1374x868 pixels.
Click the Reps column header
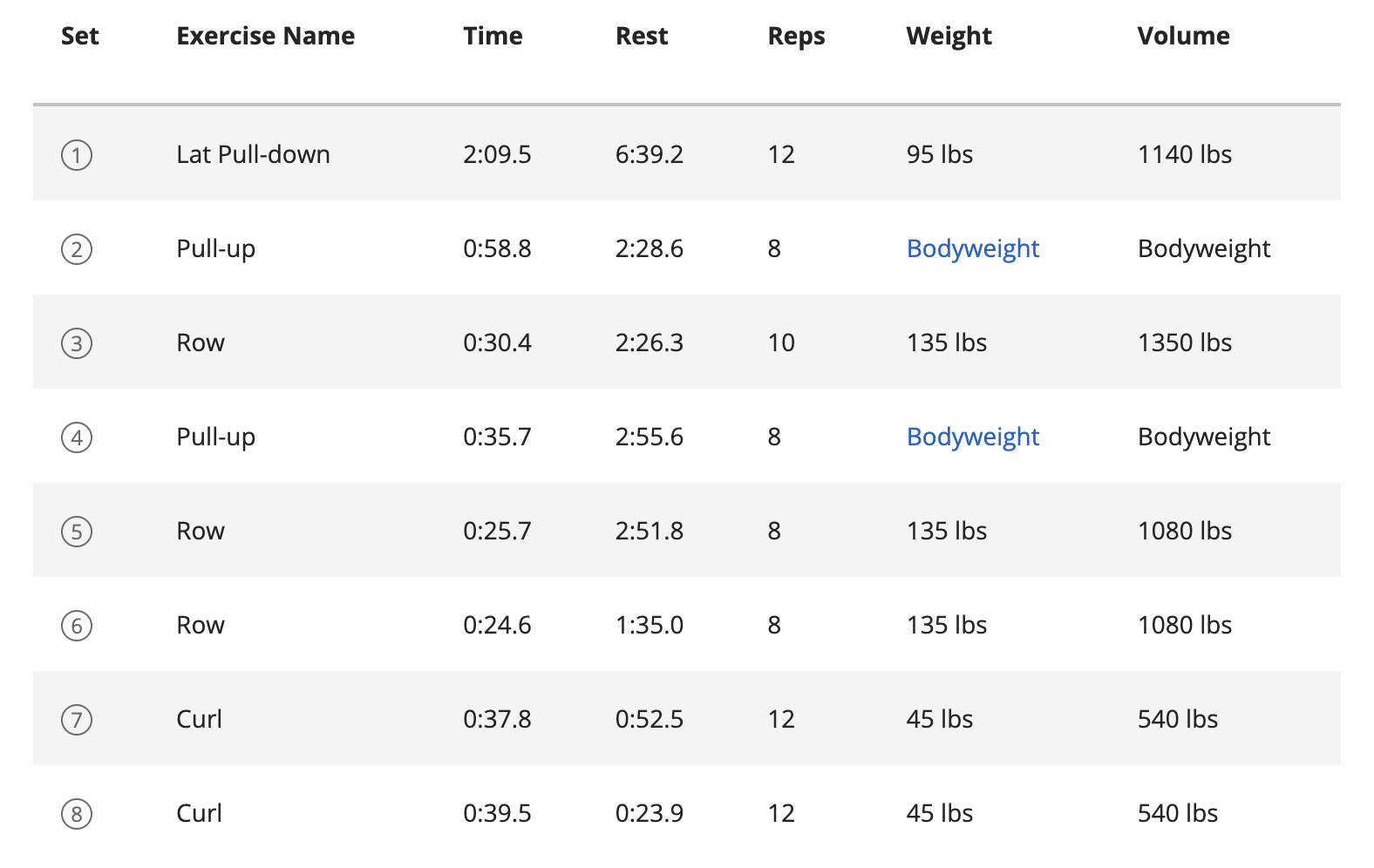[796, 37]
